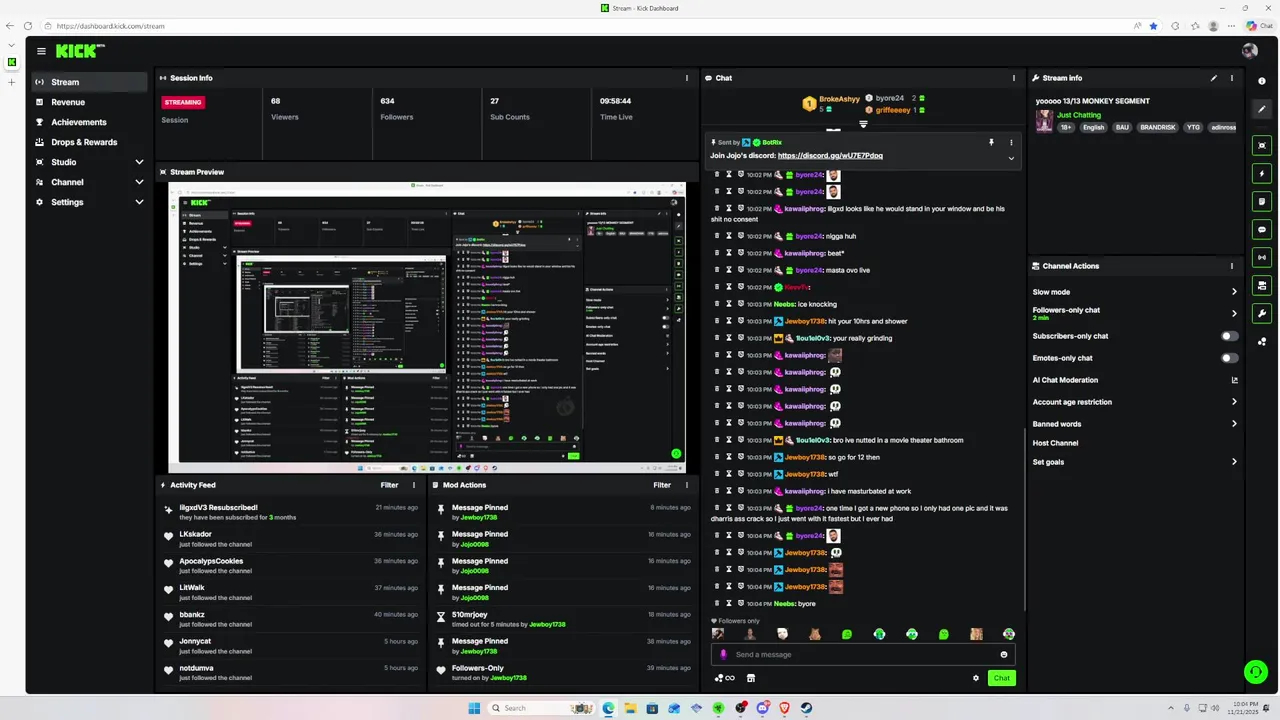The image size is (1280, 720).
Task: Click the pencil edit icon in right rail
Action: 1262,109
